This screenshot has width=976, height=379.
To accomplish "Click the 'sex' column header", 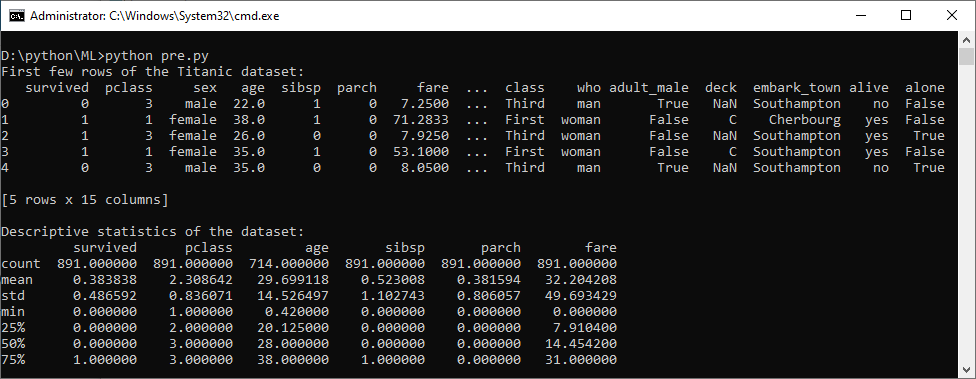I will pyautogui.click(x=205, y=88).
